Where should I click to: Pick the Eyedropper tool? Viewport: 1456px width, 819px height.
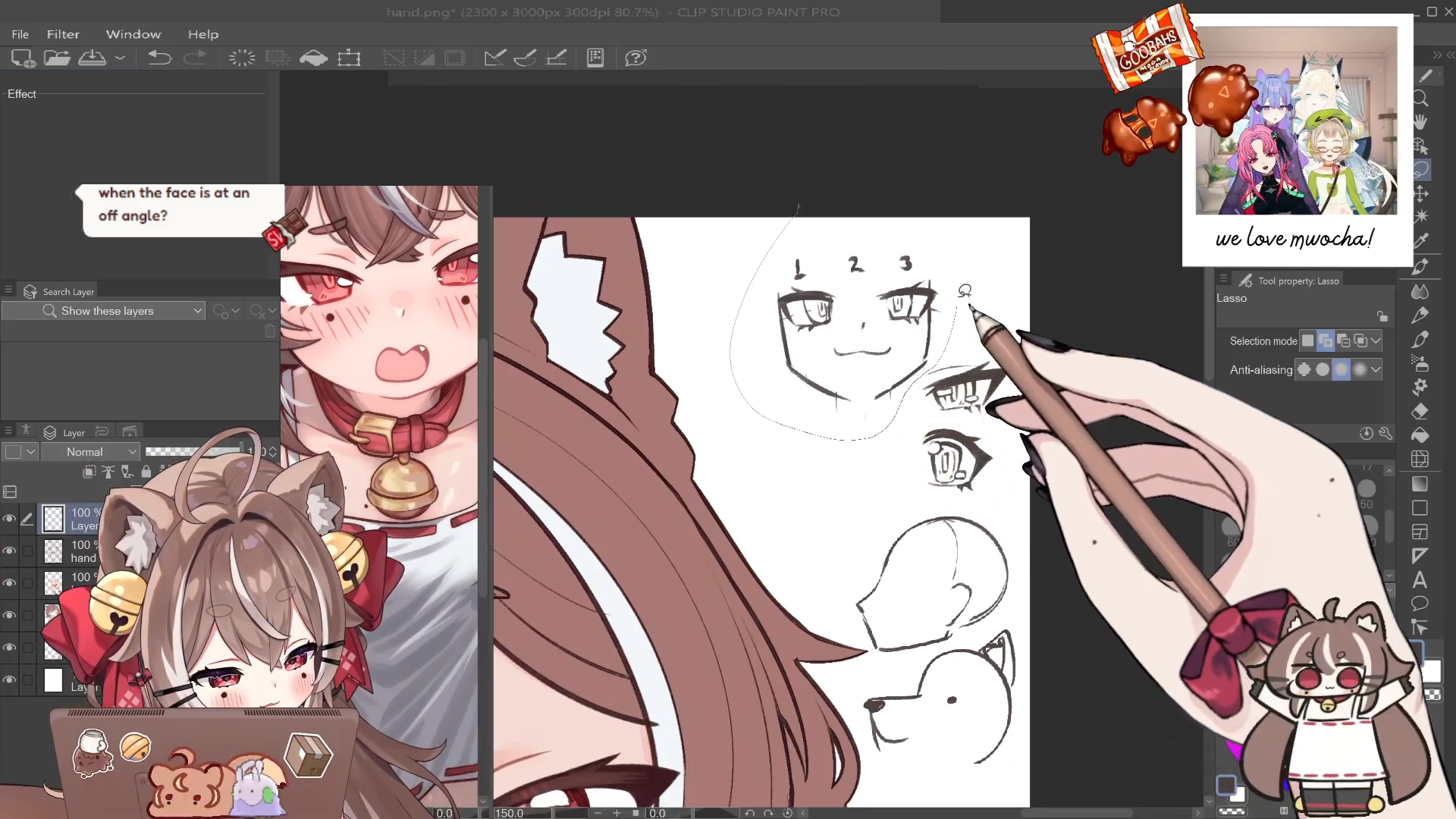click(1420, 241)
